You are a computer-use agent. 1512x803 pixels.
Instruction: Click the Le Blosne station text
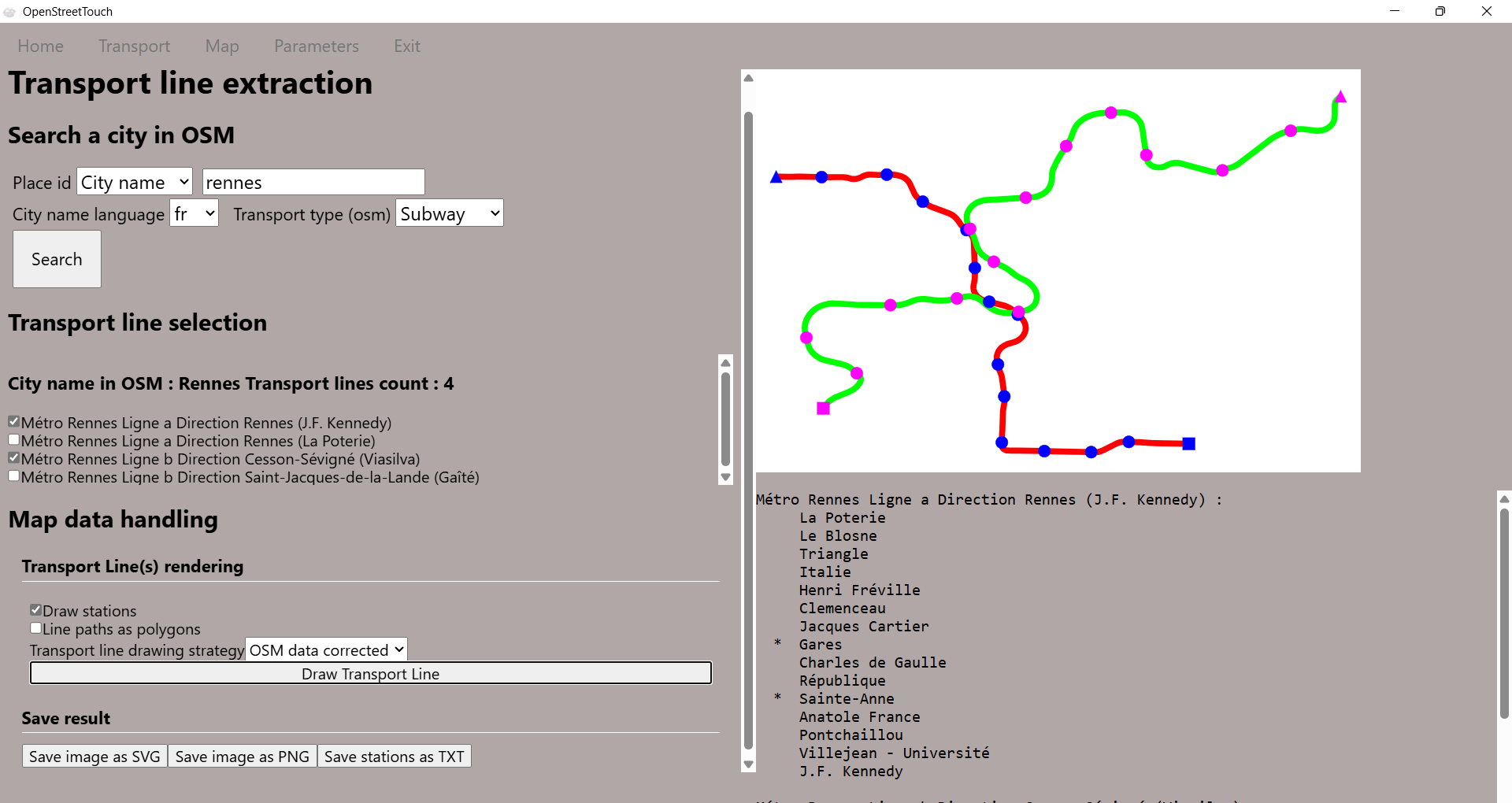pos(838,536)
